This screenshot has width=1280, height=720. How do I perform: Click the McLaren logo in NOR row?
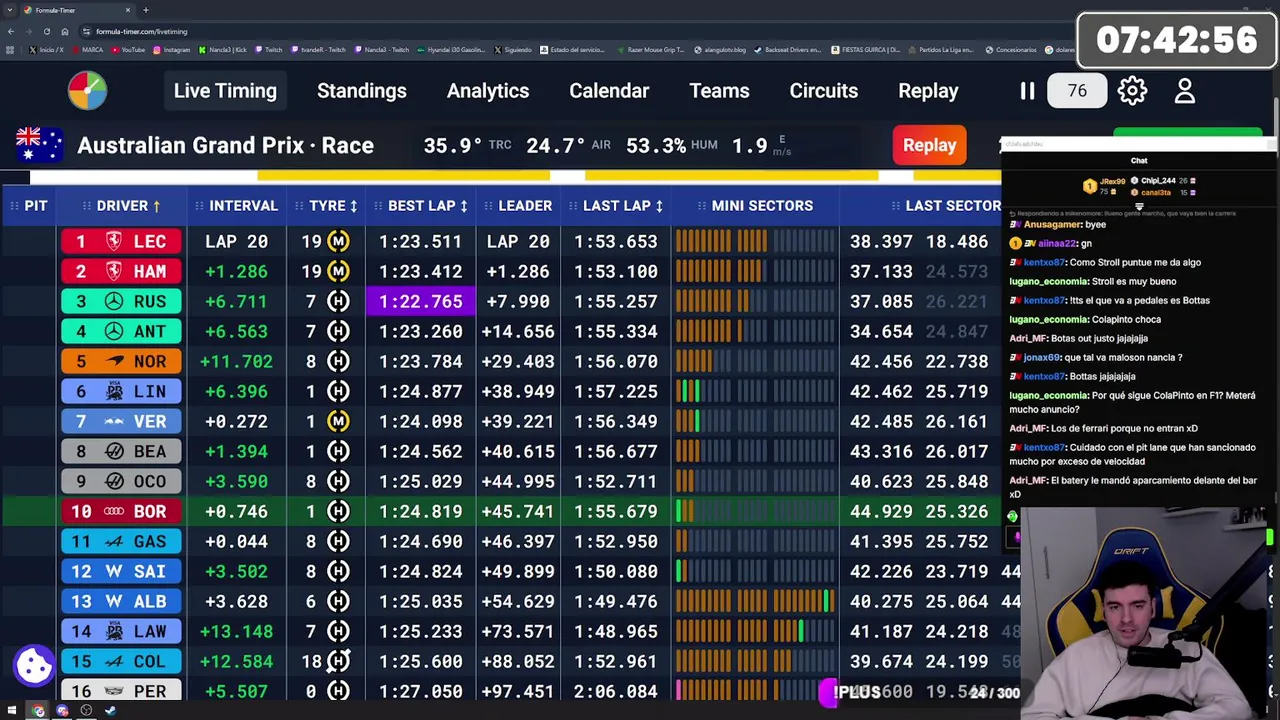(x=114, y=361)
